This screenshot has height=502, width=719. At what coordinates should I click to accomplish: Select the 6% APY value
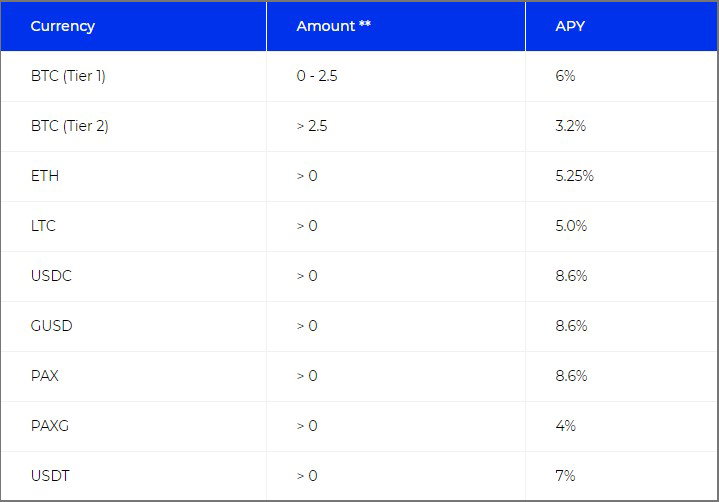tap(565, 76)
